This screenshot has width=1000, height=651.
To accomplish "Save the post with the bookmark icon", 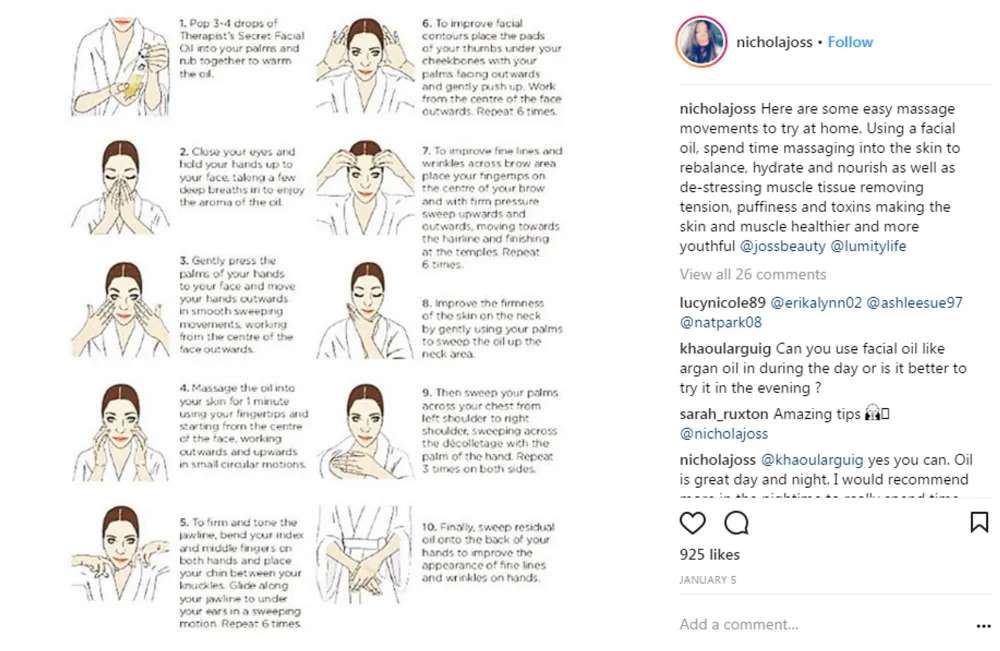I will click(x=979, y=522).
